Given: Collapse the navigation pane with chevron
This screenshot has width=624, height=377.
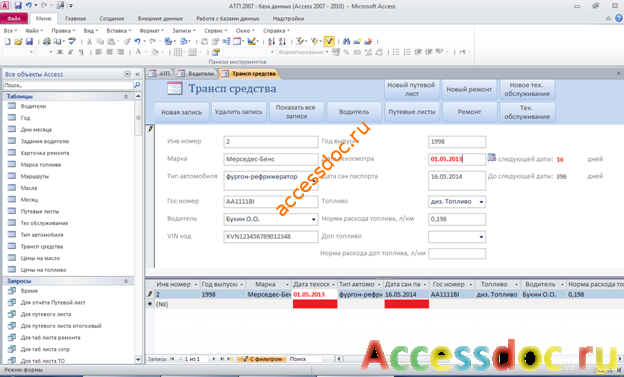Looking at the screenshot, I should pos(138,74).
